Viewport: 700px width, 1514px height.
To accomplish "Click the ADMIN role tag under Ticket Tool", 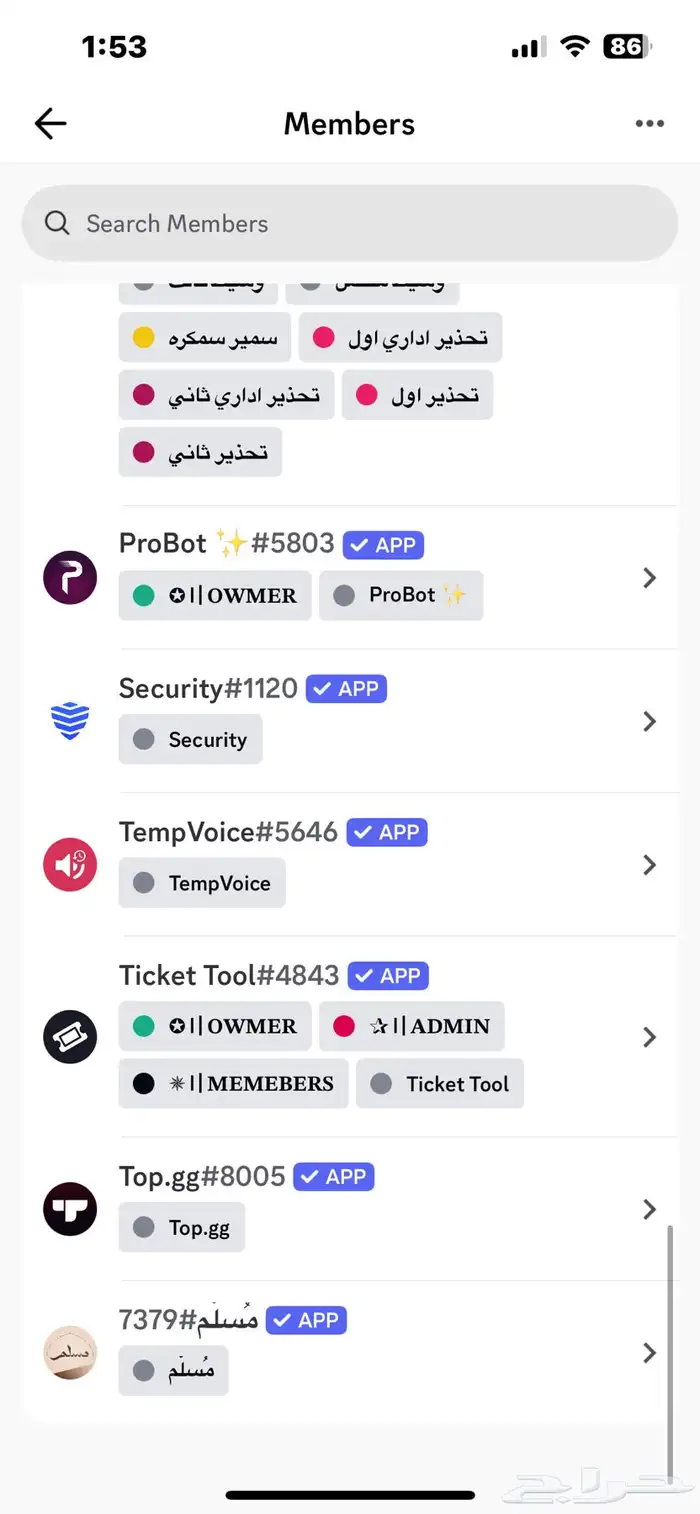I will tap(412, 1026).
